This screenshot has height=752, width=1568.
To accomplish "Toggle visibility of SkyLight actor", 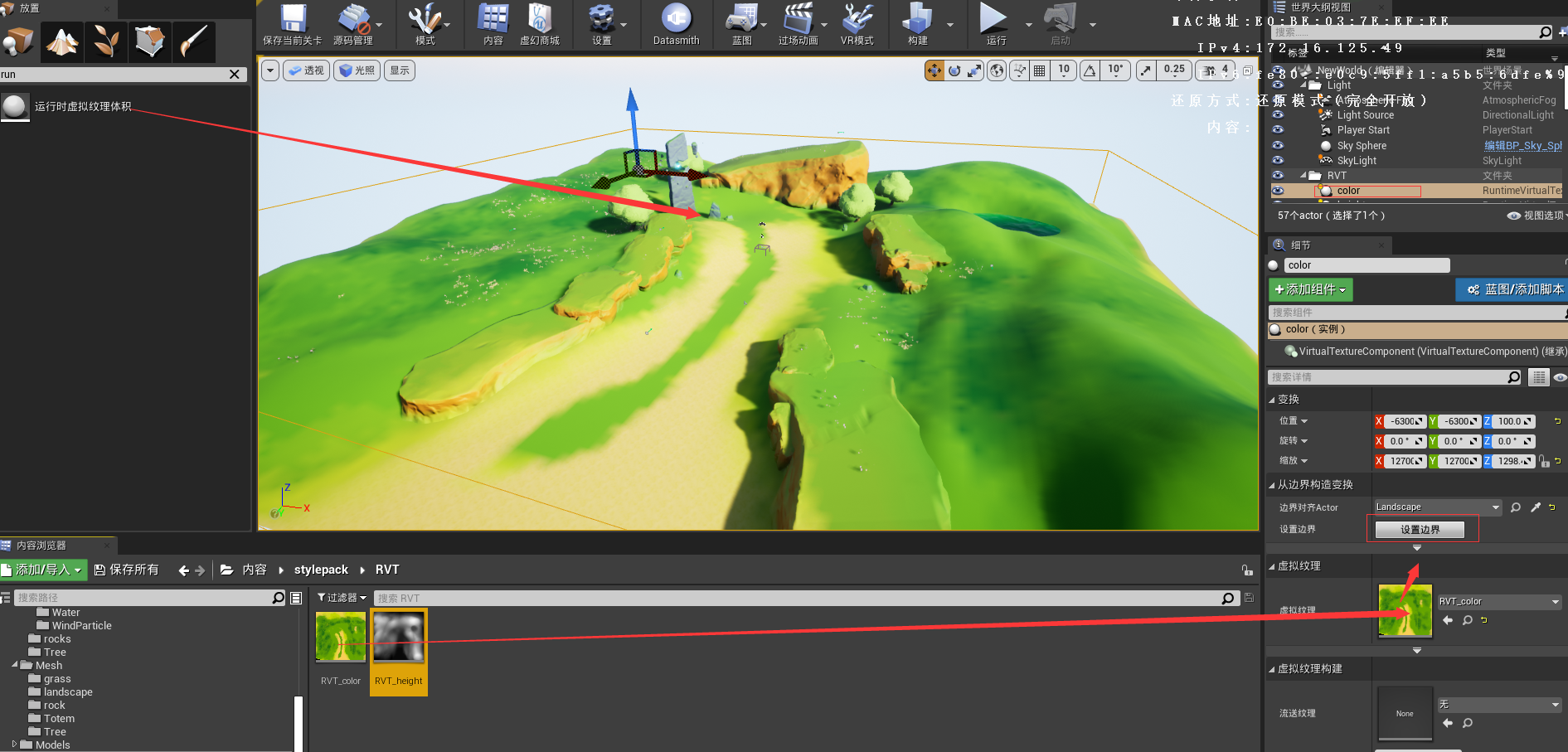I will point(1278,160).
